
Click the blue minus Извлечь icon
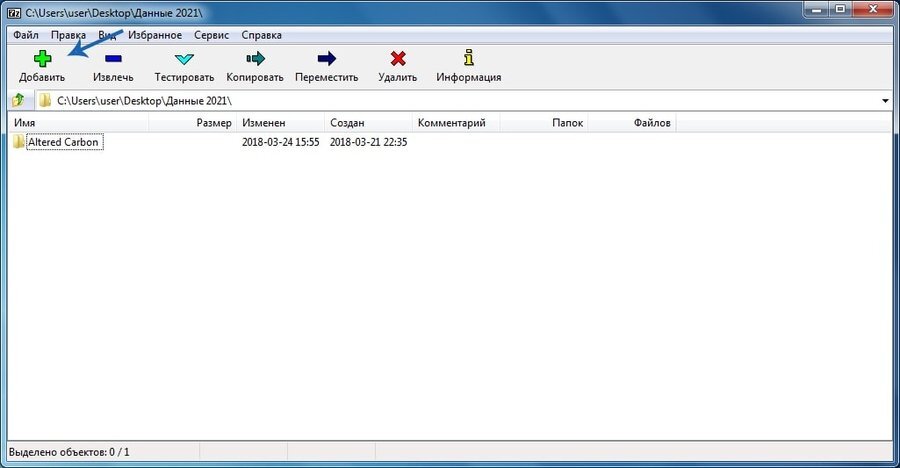pos(113,59)
